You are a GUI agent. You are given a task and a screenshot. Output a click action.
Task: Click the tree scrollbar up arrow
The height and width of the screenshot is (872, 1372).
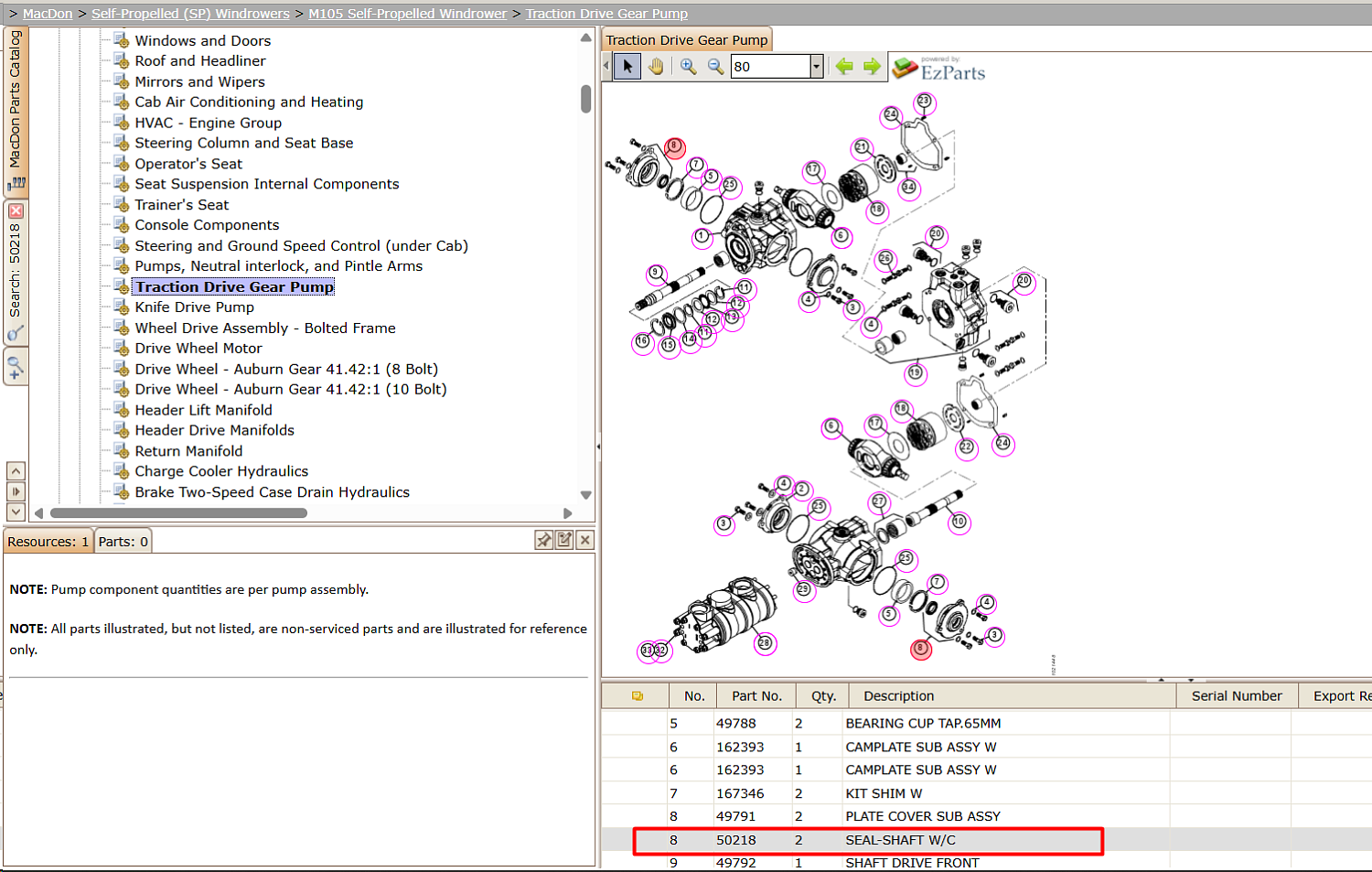[585, 38]
